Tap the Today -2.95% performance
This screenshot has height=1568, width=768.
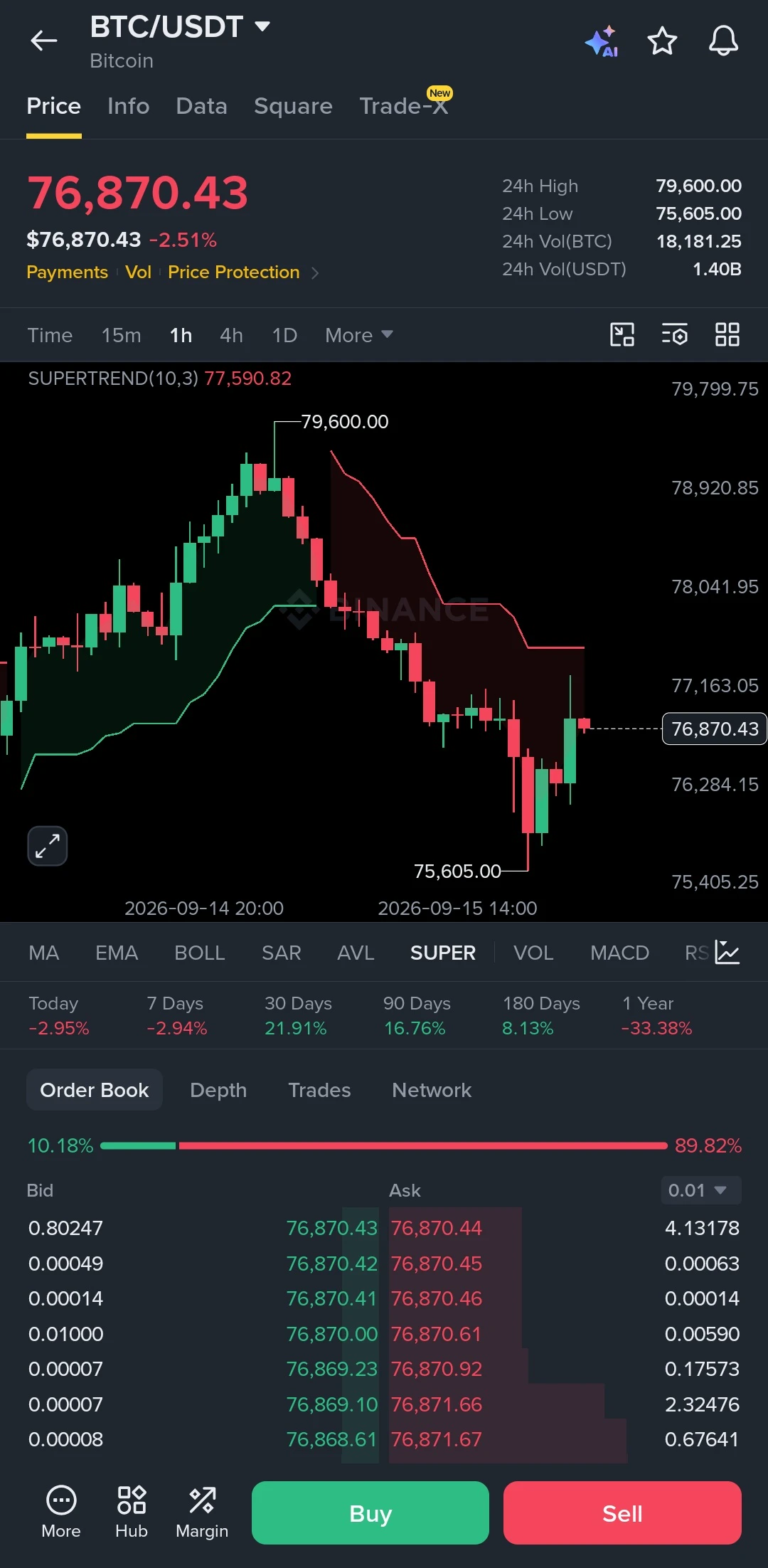(x=59, y=1016)
